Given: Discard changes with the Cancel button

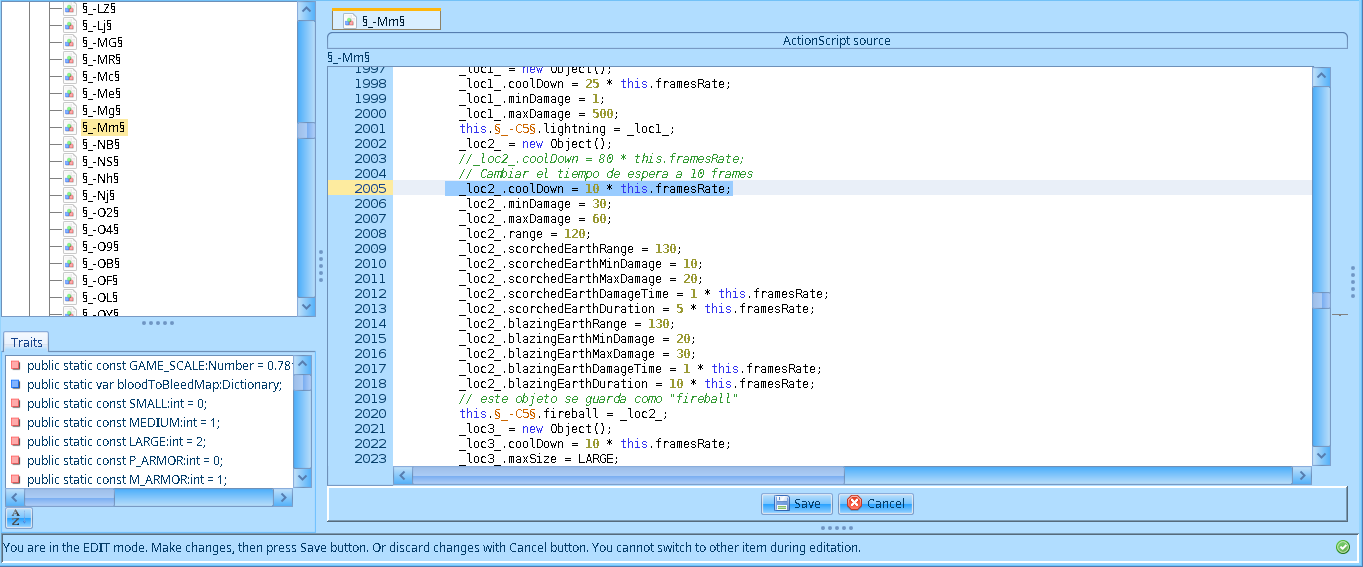Looking at the screenshot, I should tap(875, 504).
